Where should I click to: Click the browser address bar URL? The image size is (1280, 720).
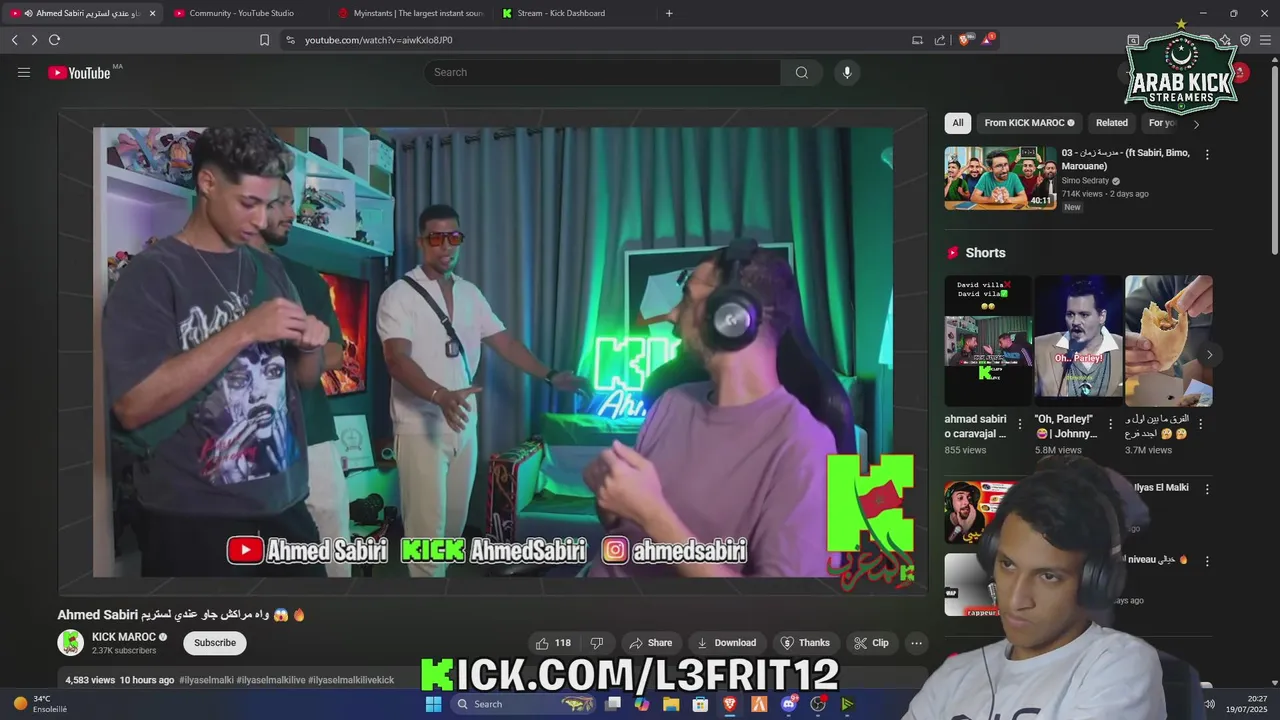[x=378, y=40]
